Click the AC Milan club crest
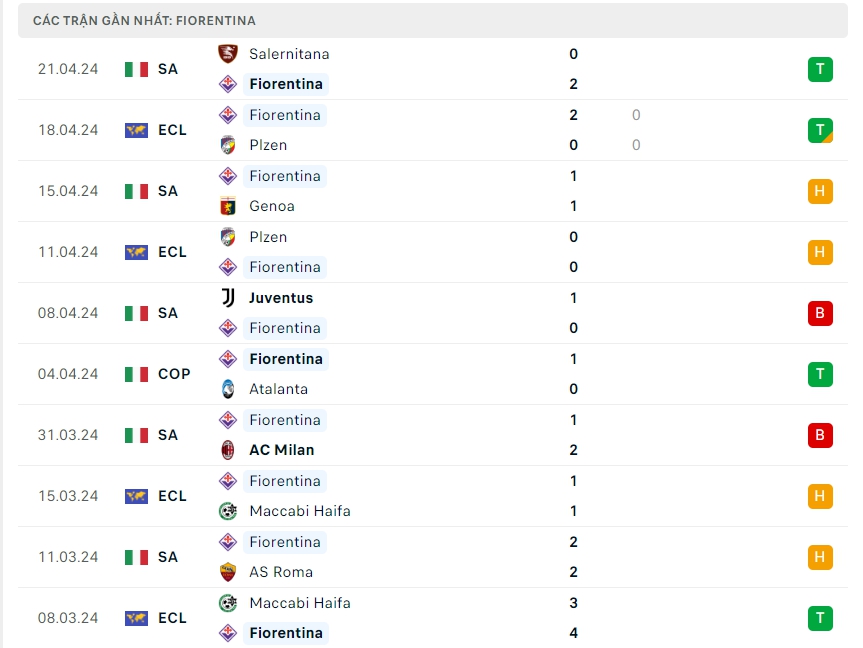 [x=228, y=450]
